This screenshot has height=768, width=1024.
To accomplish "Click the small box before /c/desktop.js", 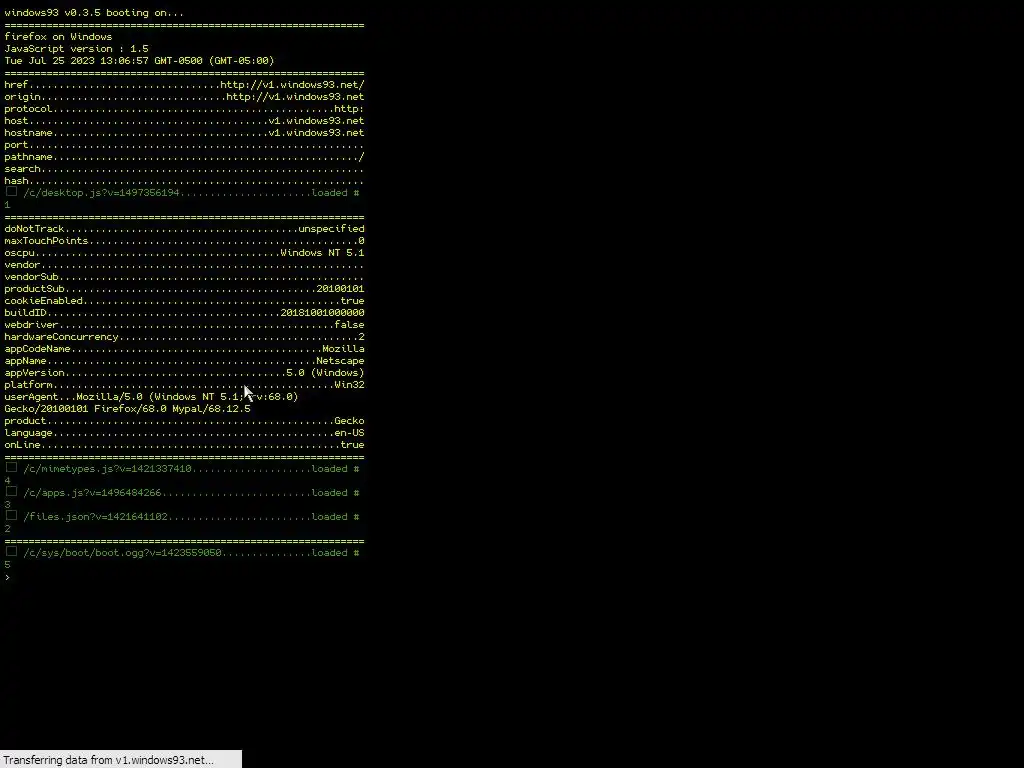I will click(x=11, y=191).
